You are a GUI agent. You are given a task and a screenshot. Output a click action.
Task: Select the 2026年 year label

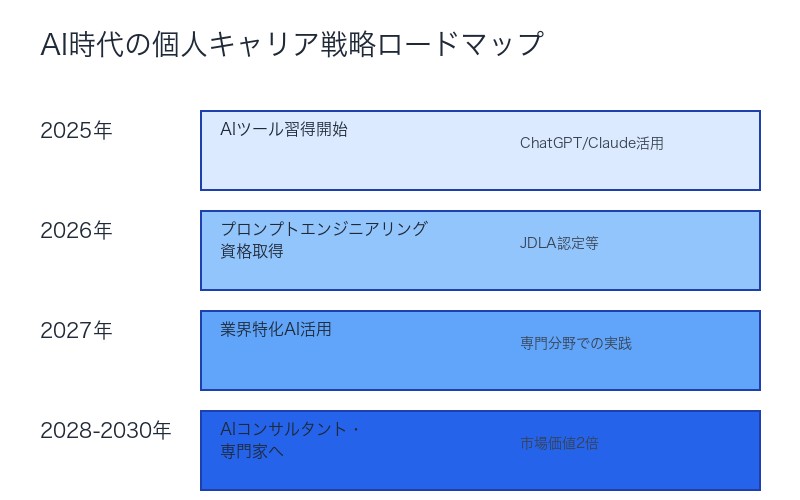76,230
